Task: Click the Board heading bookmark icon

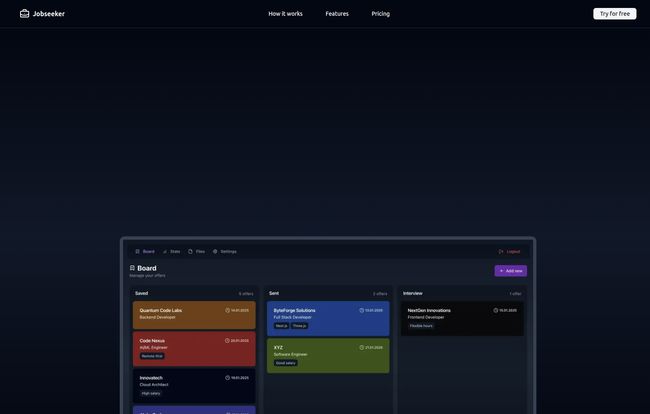Action: (x=132, y=268)
